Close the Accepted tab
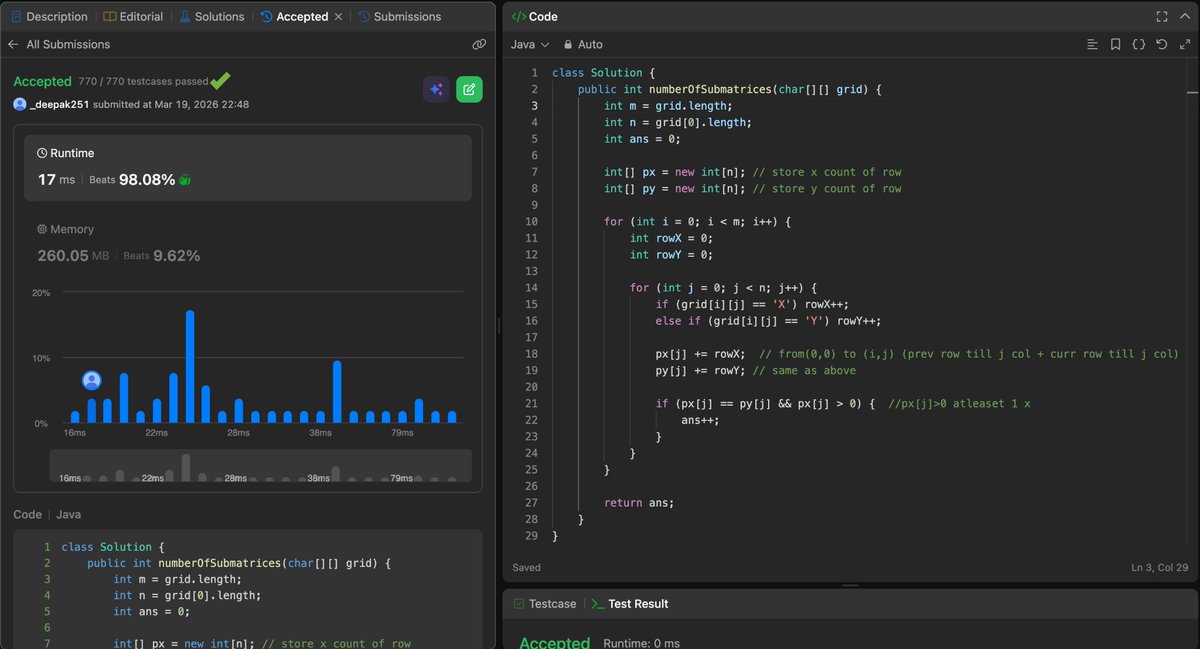The image size is (1200, 649). pyautogui.click(x=339, y=17)
